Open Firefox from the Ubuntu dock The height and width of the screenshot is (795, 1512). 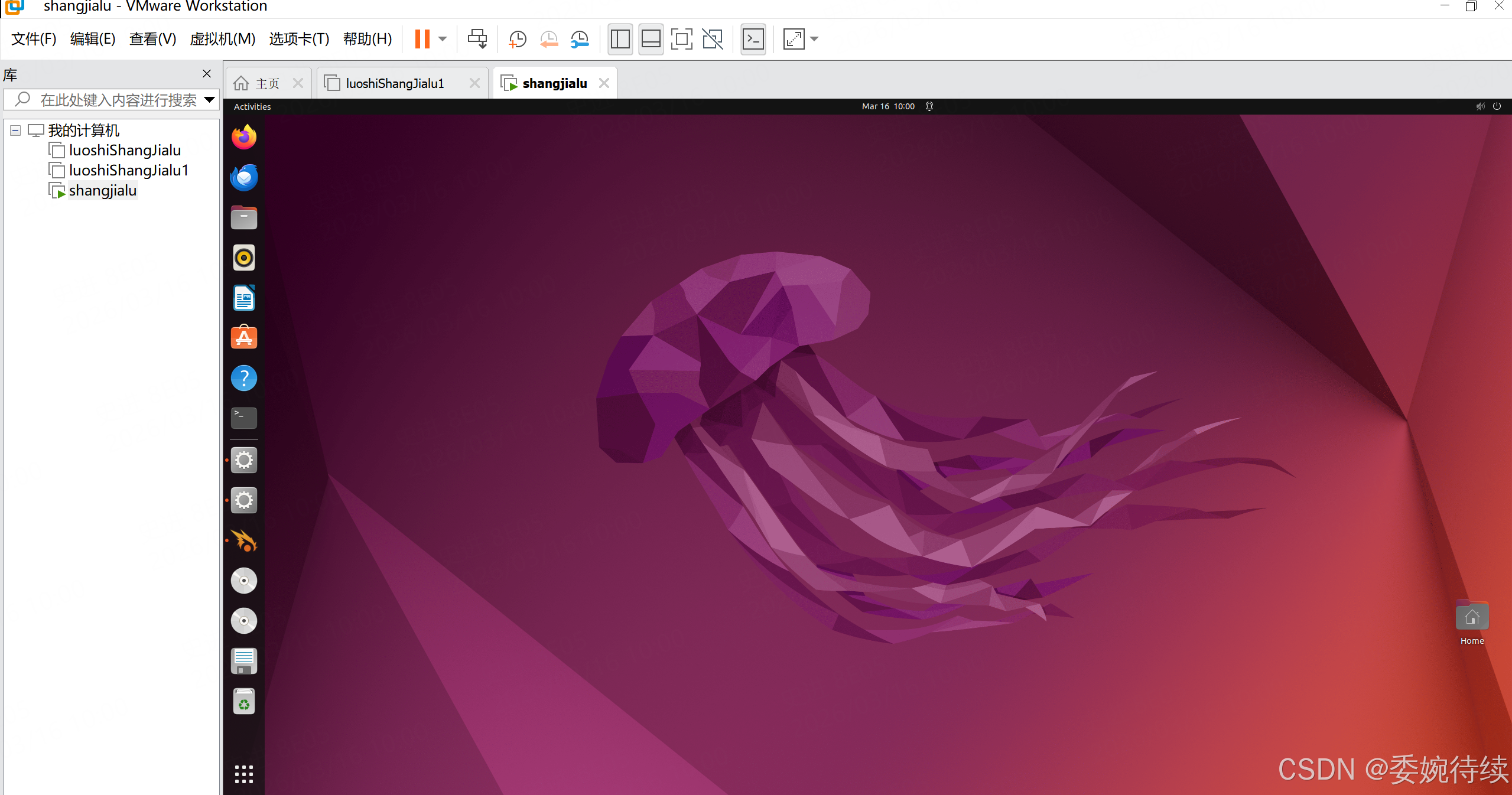click(x=243, y=137)
